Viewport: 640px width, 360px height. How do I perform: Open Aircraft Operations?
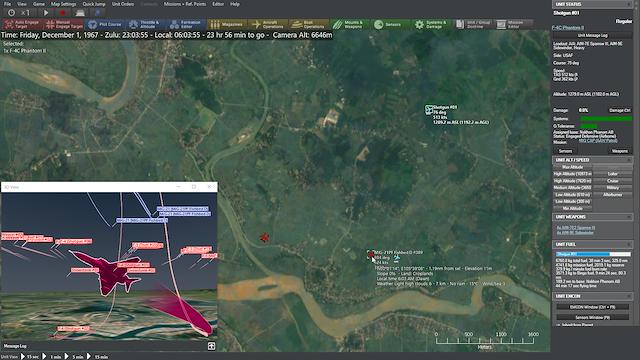[x=268, y=24]
